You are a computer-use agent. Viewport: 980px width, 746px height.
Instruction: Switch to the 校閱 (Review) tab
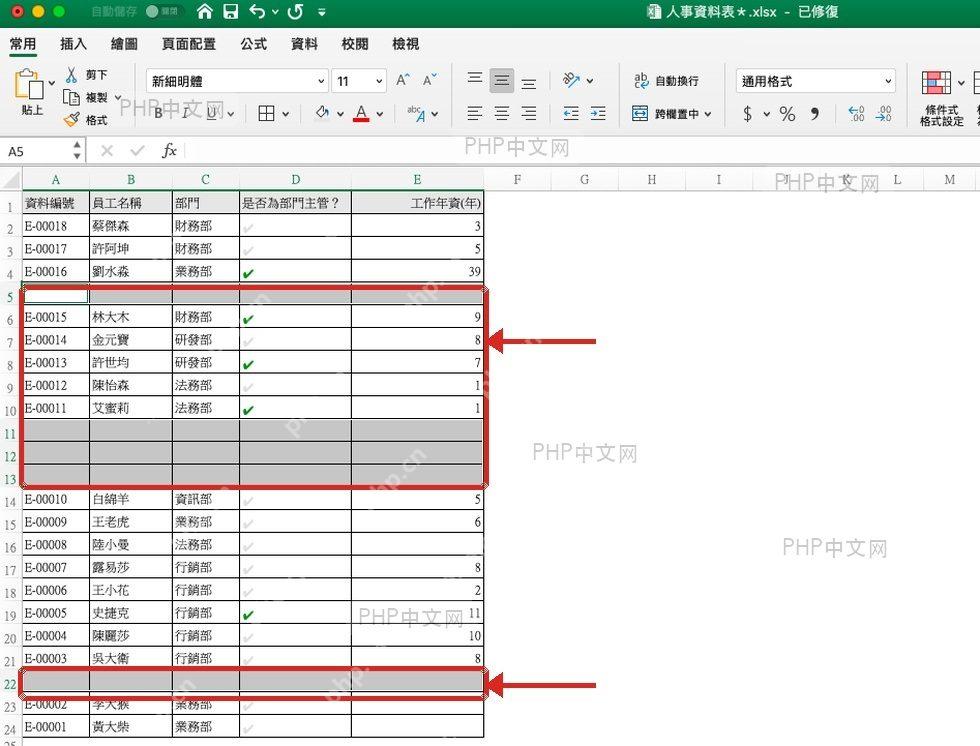click(354, 44)
